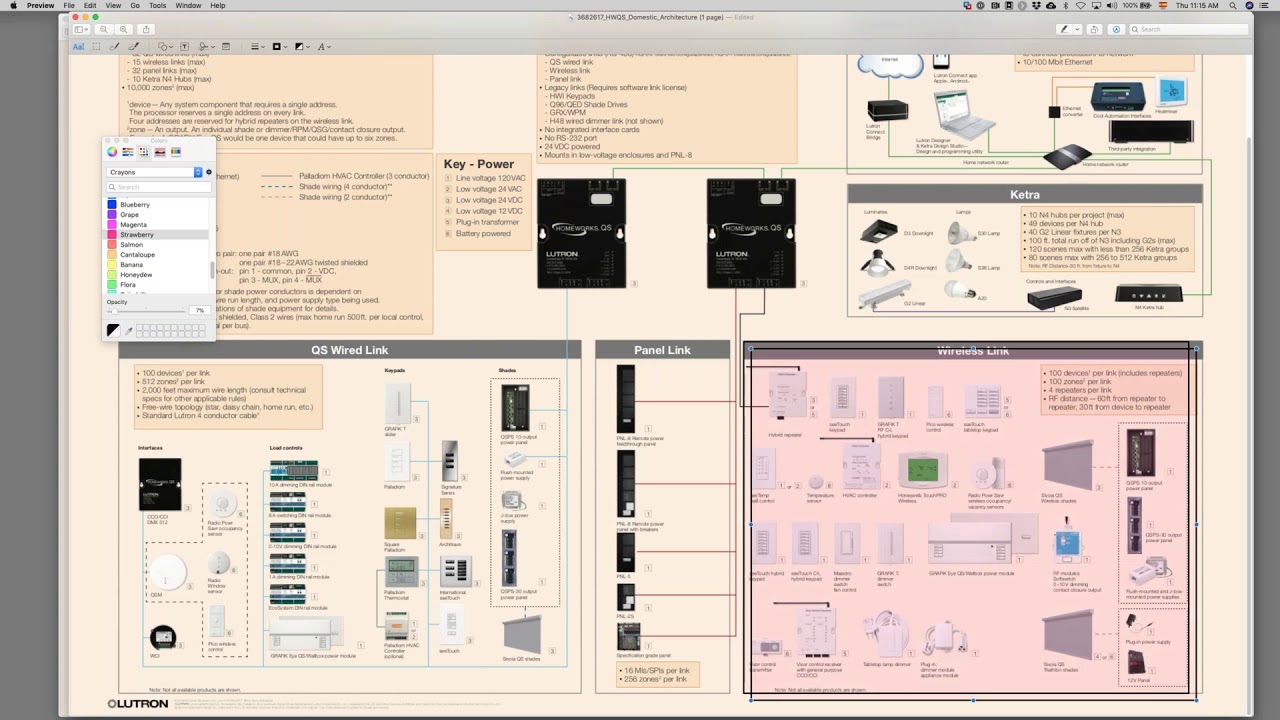Open Siri from menu bar
Screen dimensions: 1280x720
tap(1249, 5)
